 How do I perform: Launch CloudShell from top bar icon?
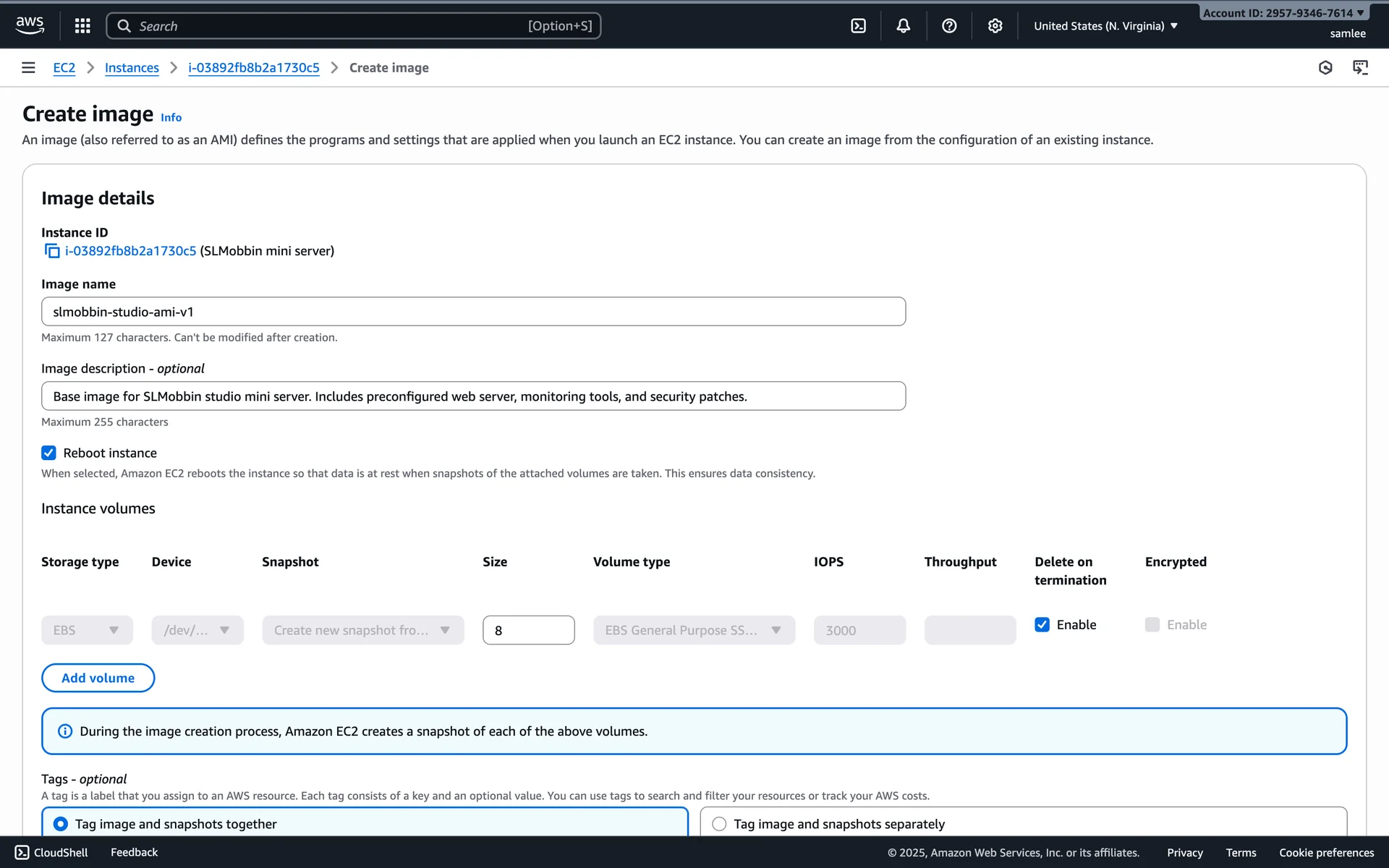(x=858, y=26)
